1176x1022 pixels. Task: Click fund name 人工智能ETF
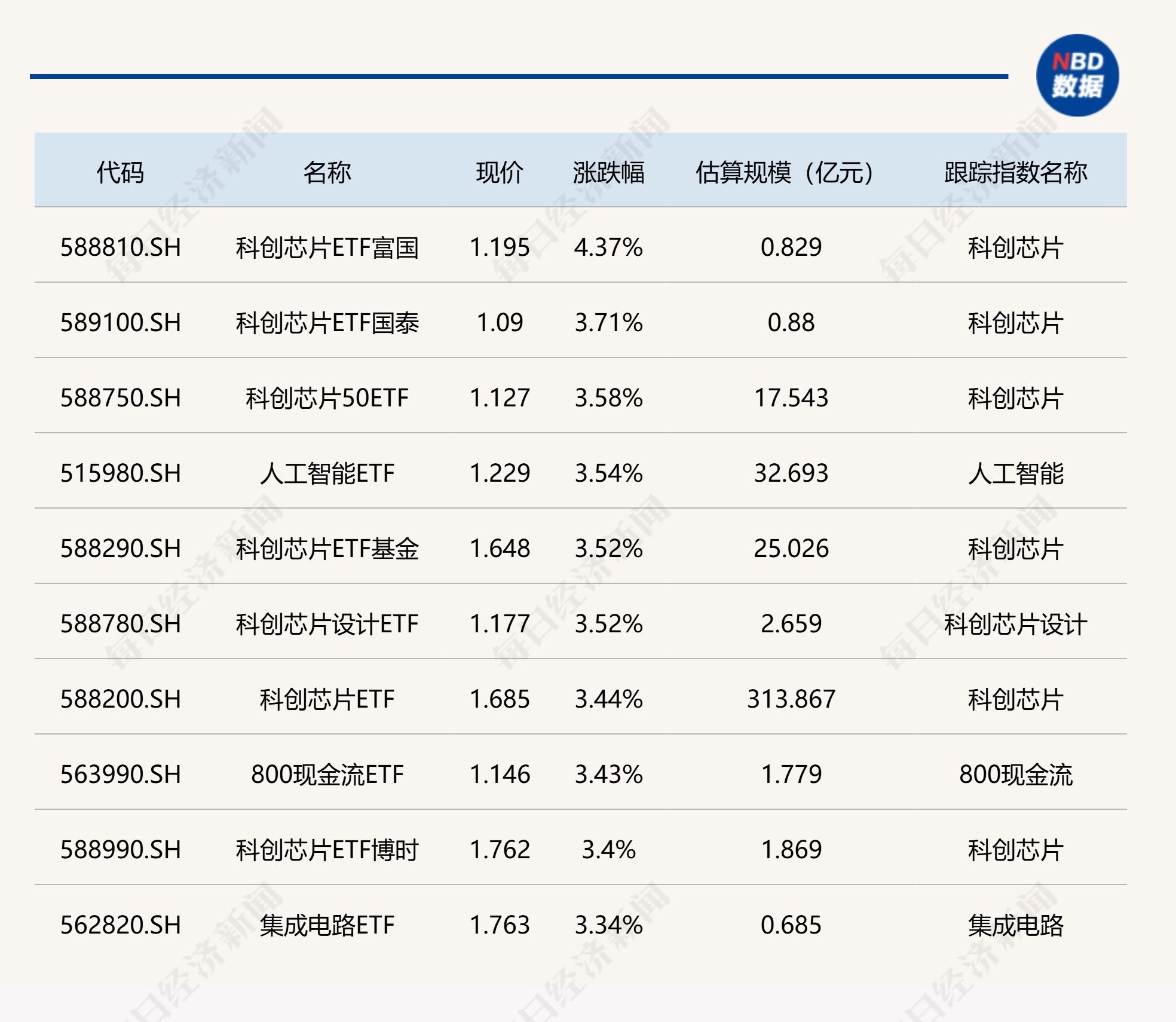(x=327, y=473)
